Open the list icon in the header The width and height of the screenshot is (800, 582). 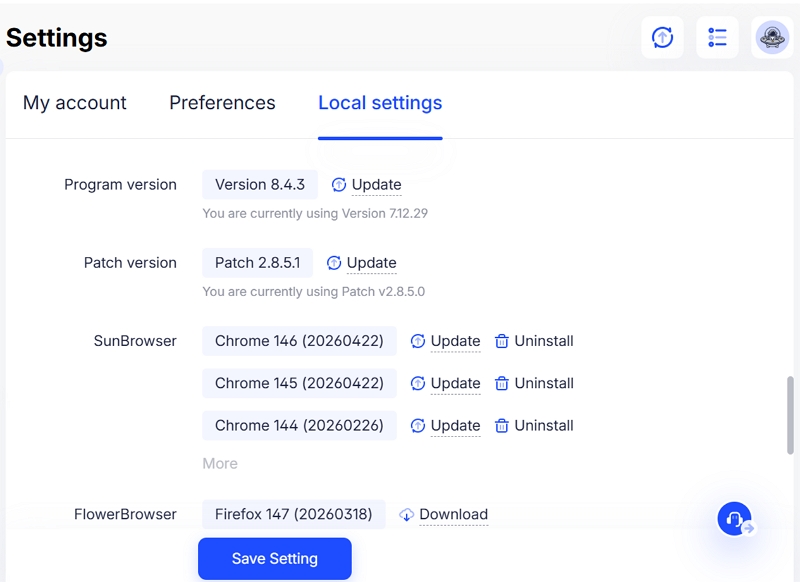pyautogui.click(x=717, y=37)
